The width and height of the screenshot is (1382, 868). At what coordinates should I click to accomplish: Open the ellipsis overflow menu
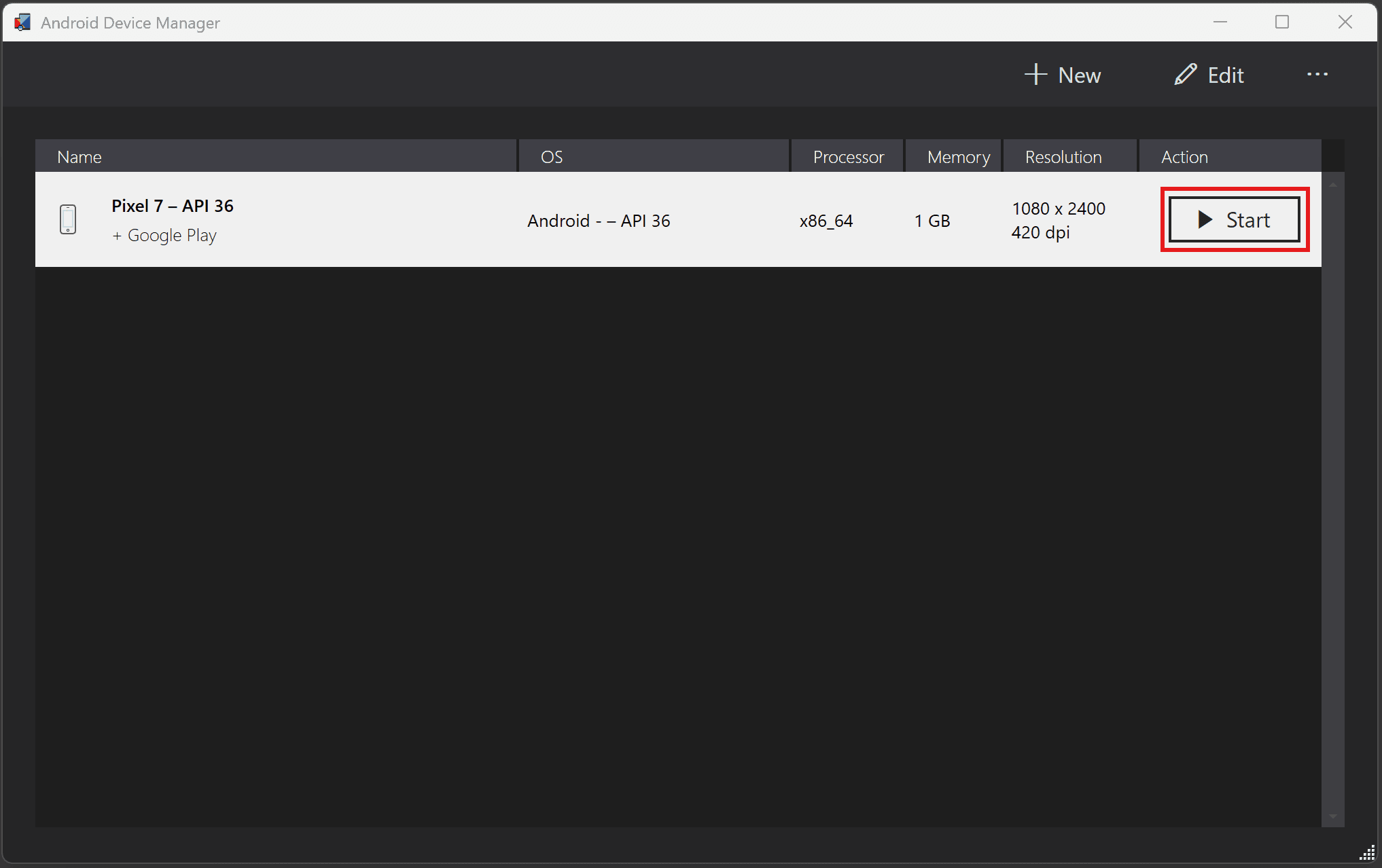click(x=1317, y=75)
